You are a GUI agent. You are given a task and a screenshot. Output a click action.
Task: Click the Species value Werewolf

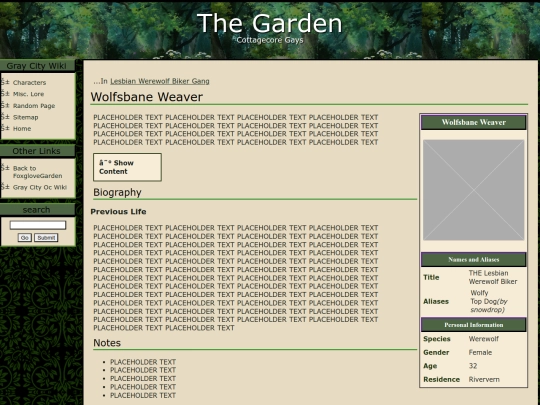[x=484, y=339]
